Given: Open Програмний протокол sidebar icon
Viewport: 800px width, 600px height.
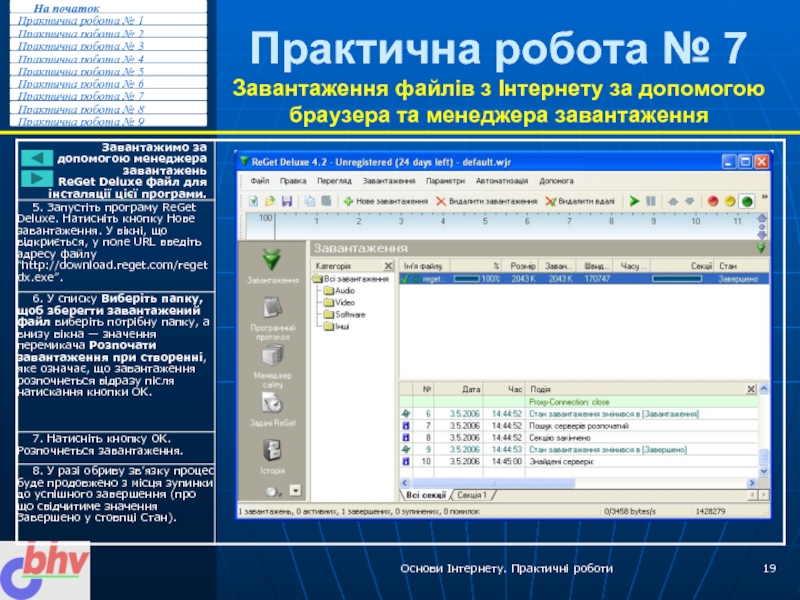Looking at the screenshot, I should (272, 318).
